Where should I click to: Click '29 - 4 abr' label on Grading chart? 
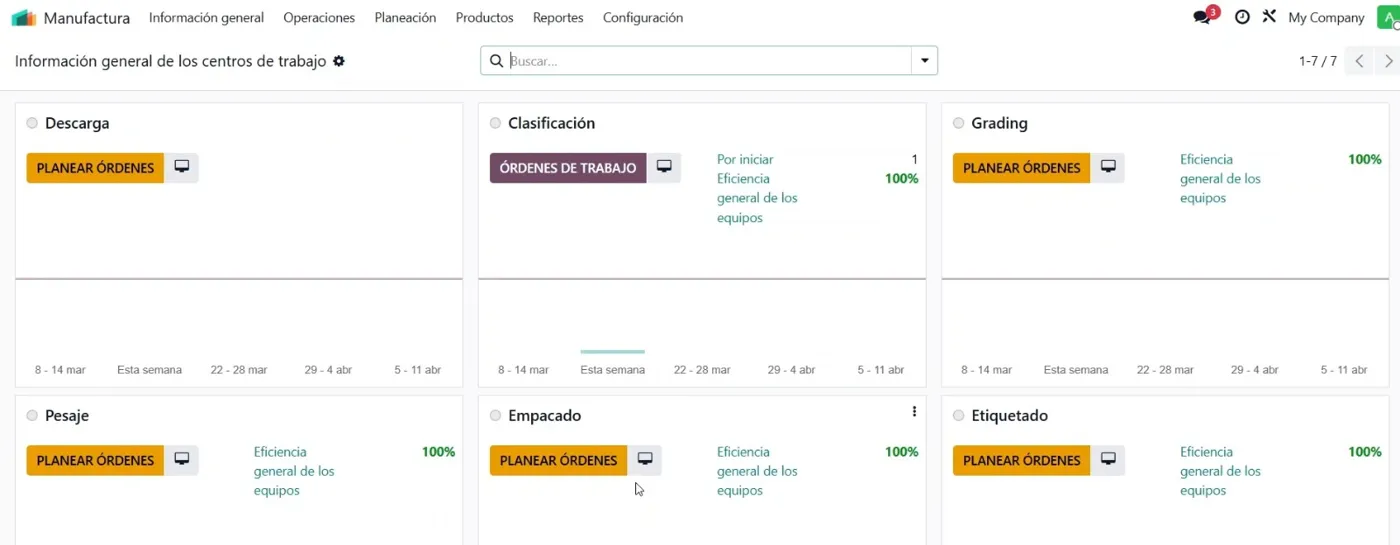click(1254, 370)
